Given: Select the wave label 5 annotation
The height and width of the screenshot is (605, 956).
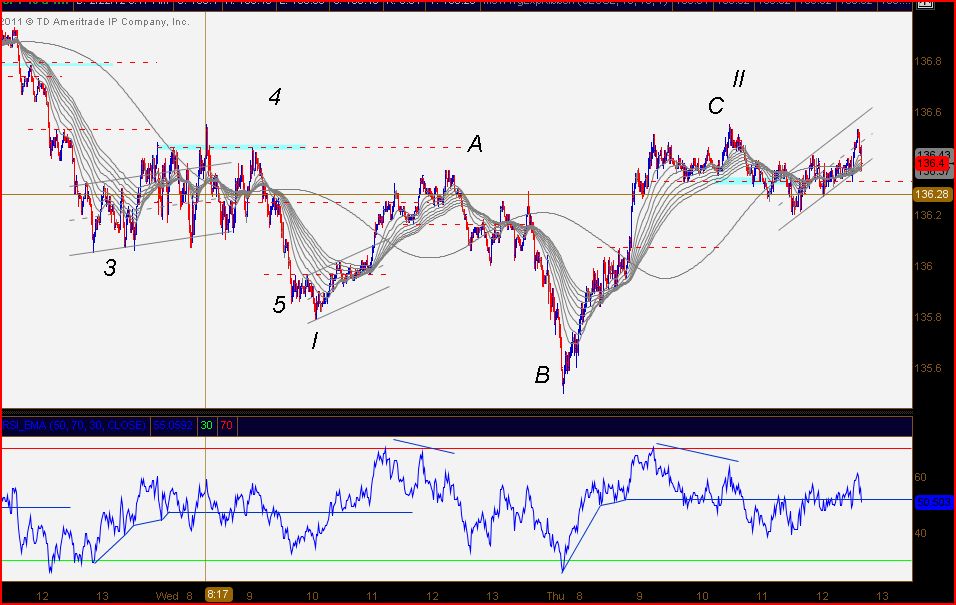Looking at the screenshot, I should [x=279, y=304].
